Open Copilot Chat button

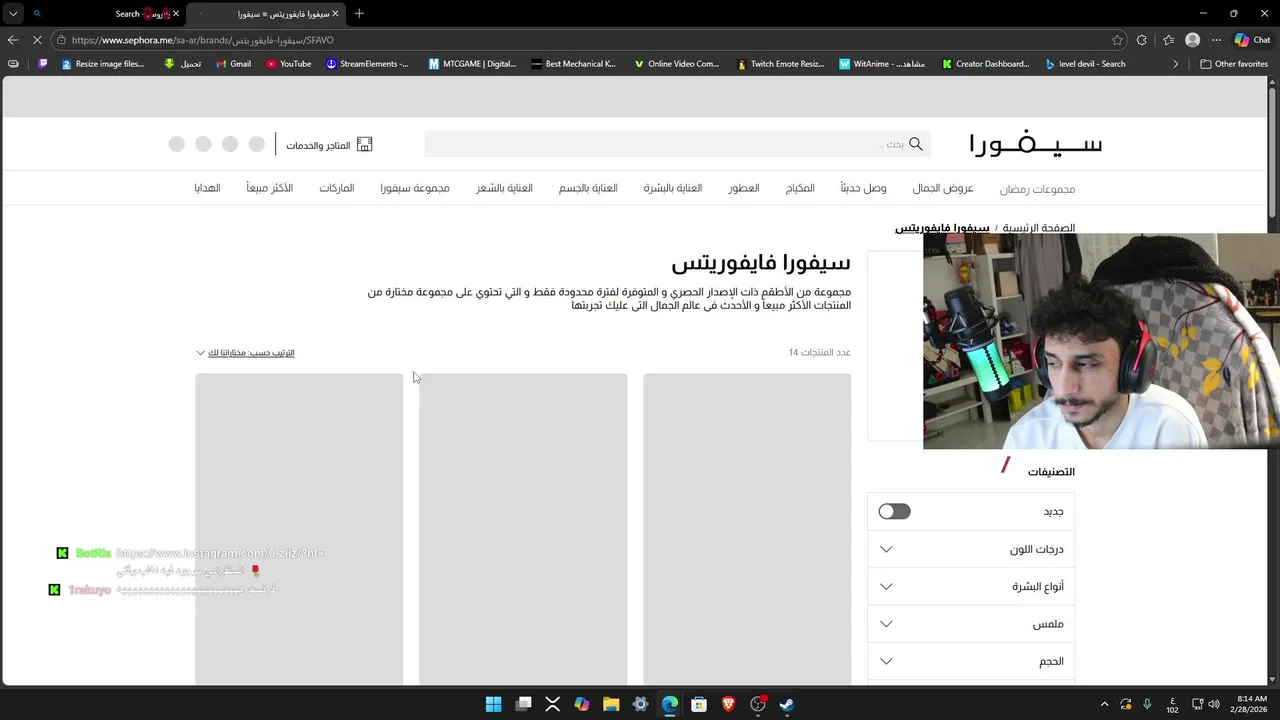1252,40
